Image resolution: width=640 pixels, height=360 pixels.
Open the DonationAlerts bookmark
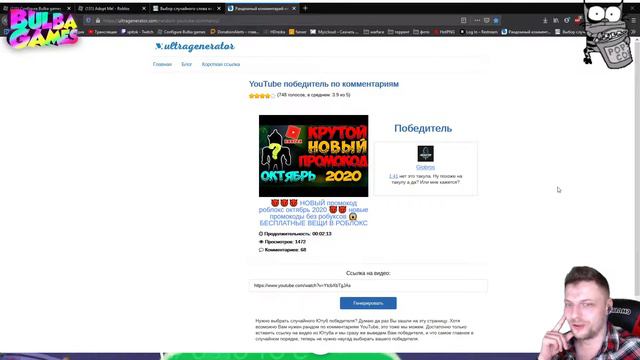[x=235, y=32]
